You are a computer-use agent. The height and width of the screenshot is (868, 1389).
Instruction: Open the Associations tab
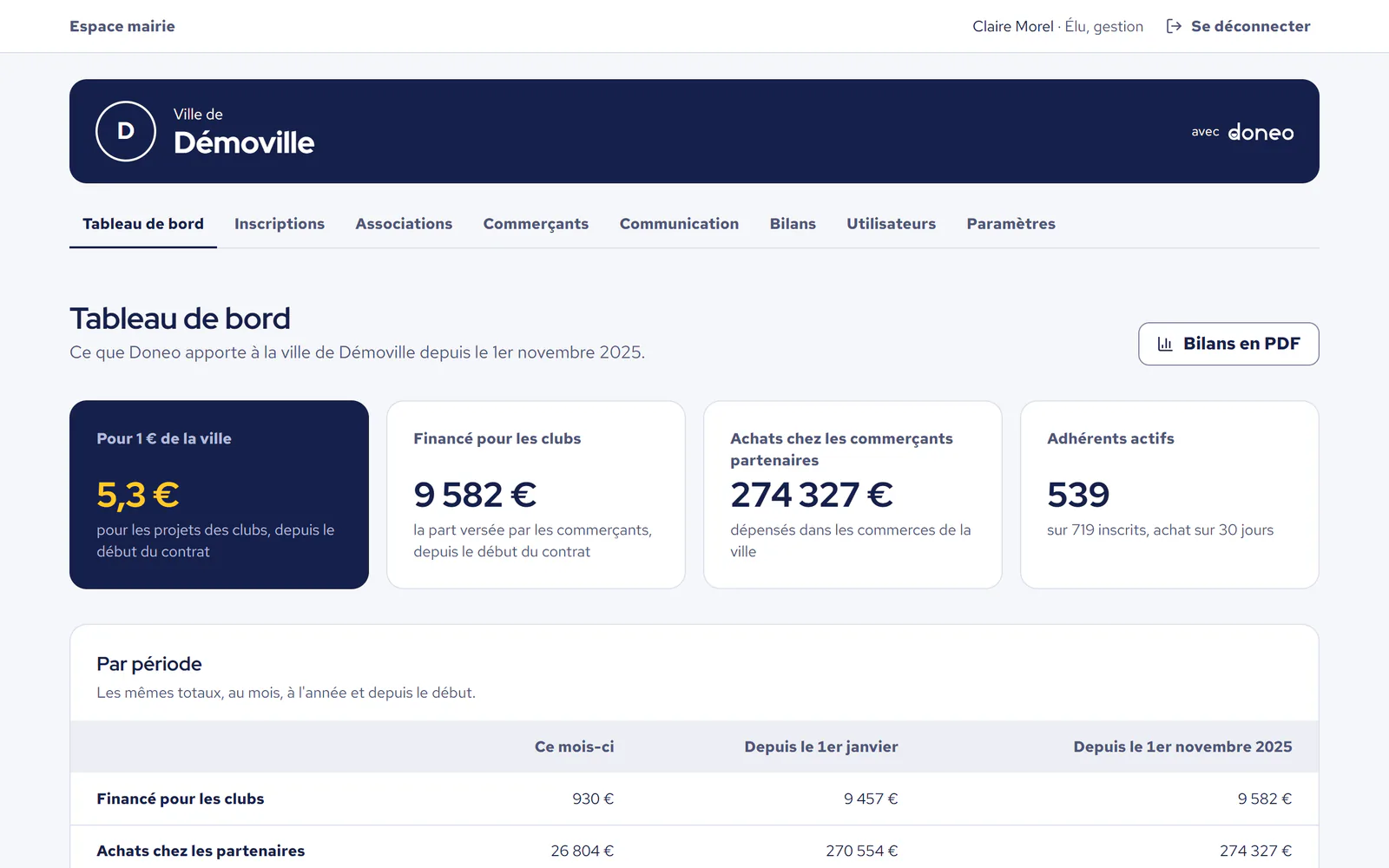click(404, 224)
